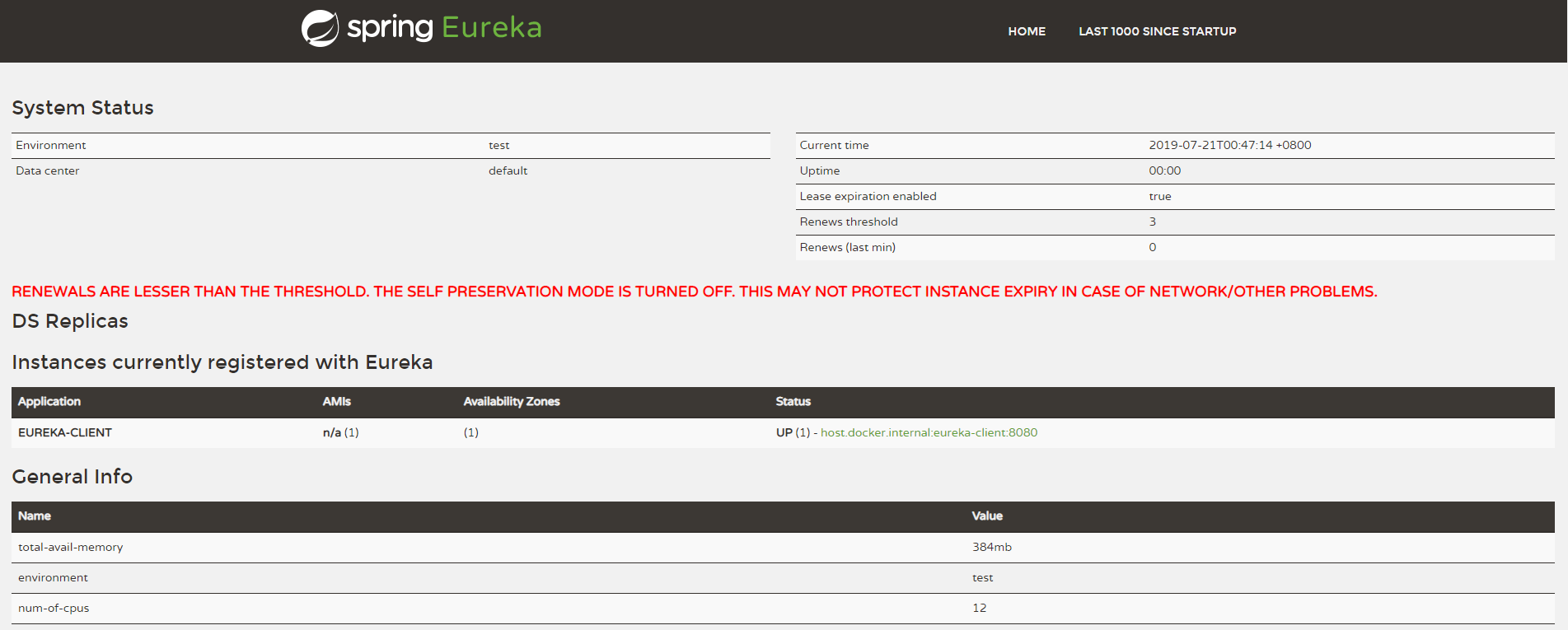Click the 'Status' column header

[793, 401]
